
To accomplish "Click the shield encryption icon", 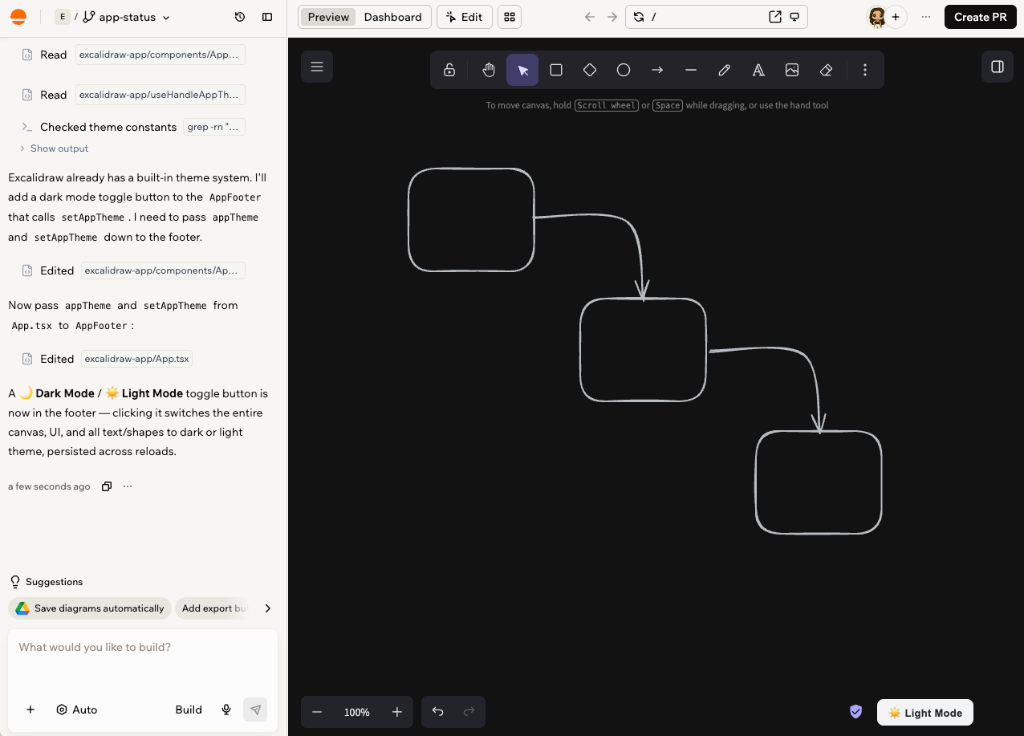I will (856, 712).
